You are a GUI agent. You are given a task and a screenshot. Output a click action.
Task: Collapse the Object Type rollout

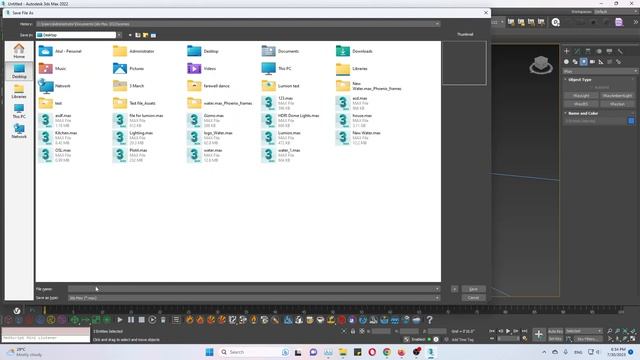click(x=579, y=80)
